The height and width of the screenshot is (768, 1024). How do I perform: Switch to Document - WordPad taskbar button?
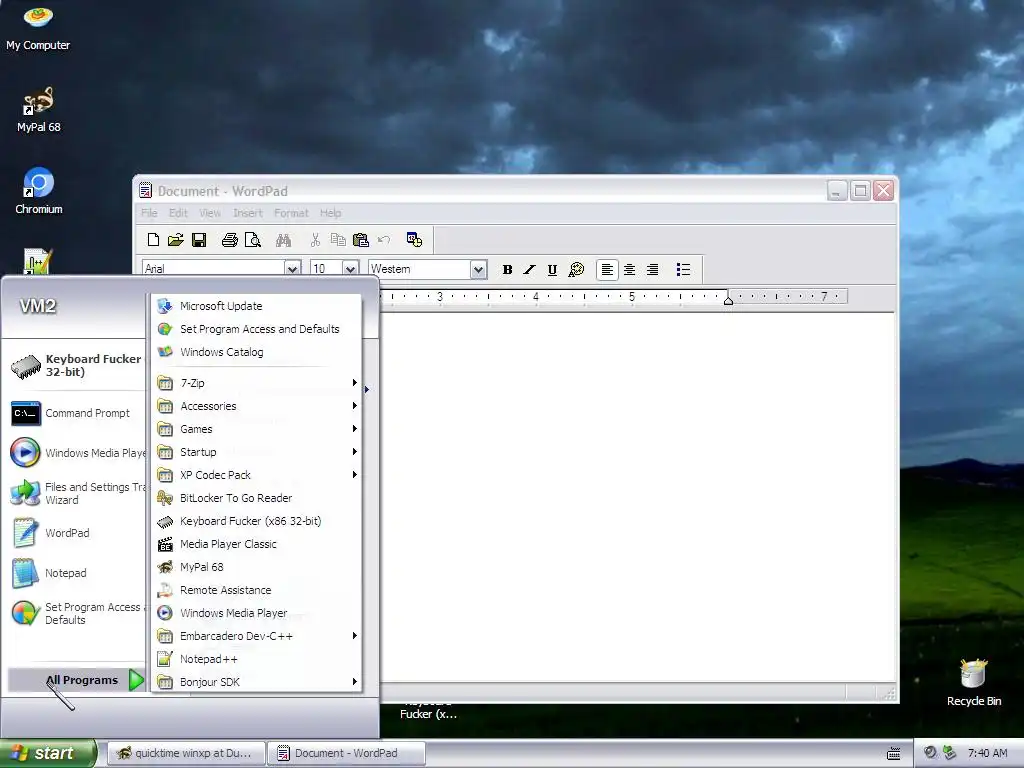click(347, 753)
